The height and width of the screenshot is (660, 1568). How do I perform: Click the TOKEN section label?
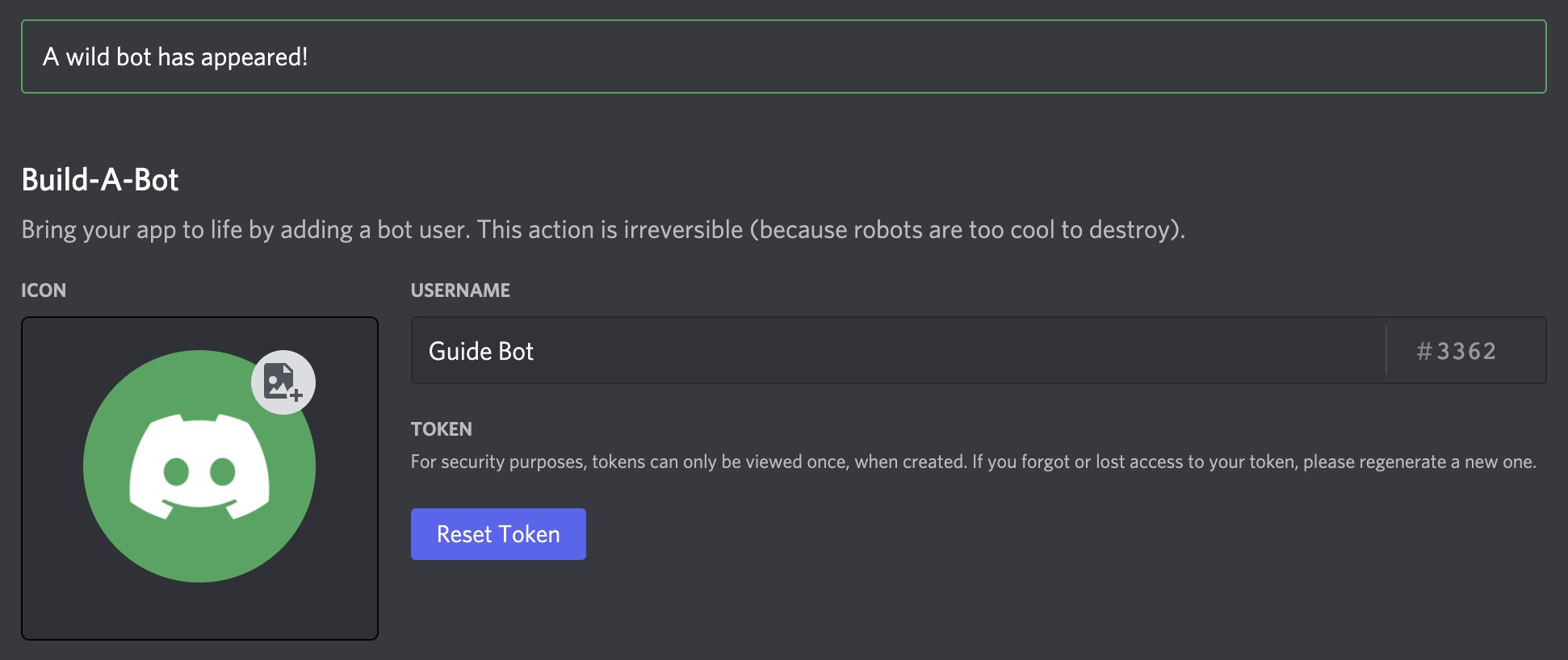click(x=441, y=428)
